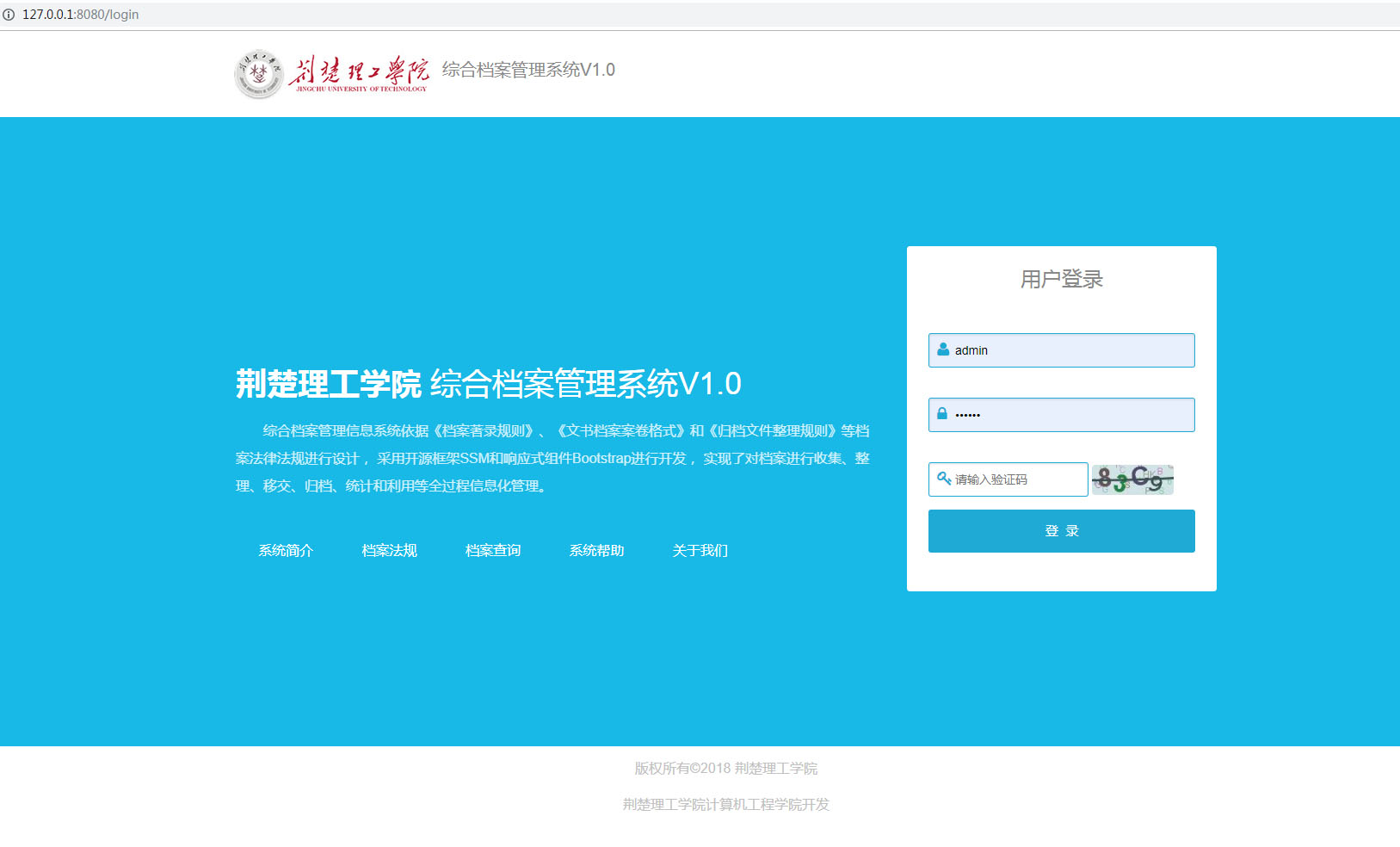Screen dimensions: 1400x847
Task: Click header title 综合档案管理系统V1.0
Action: pos(528,70)
